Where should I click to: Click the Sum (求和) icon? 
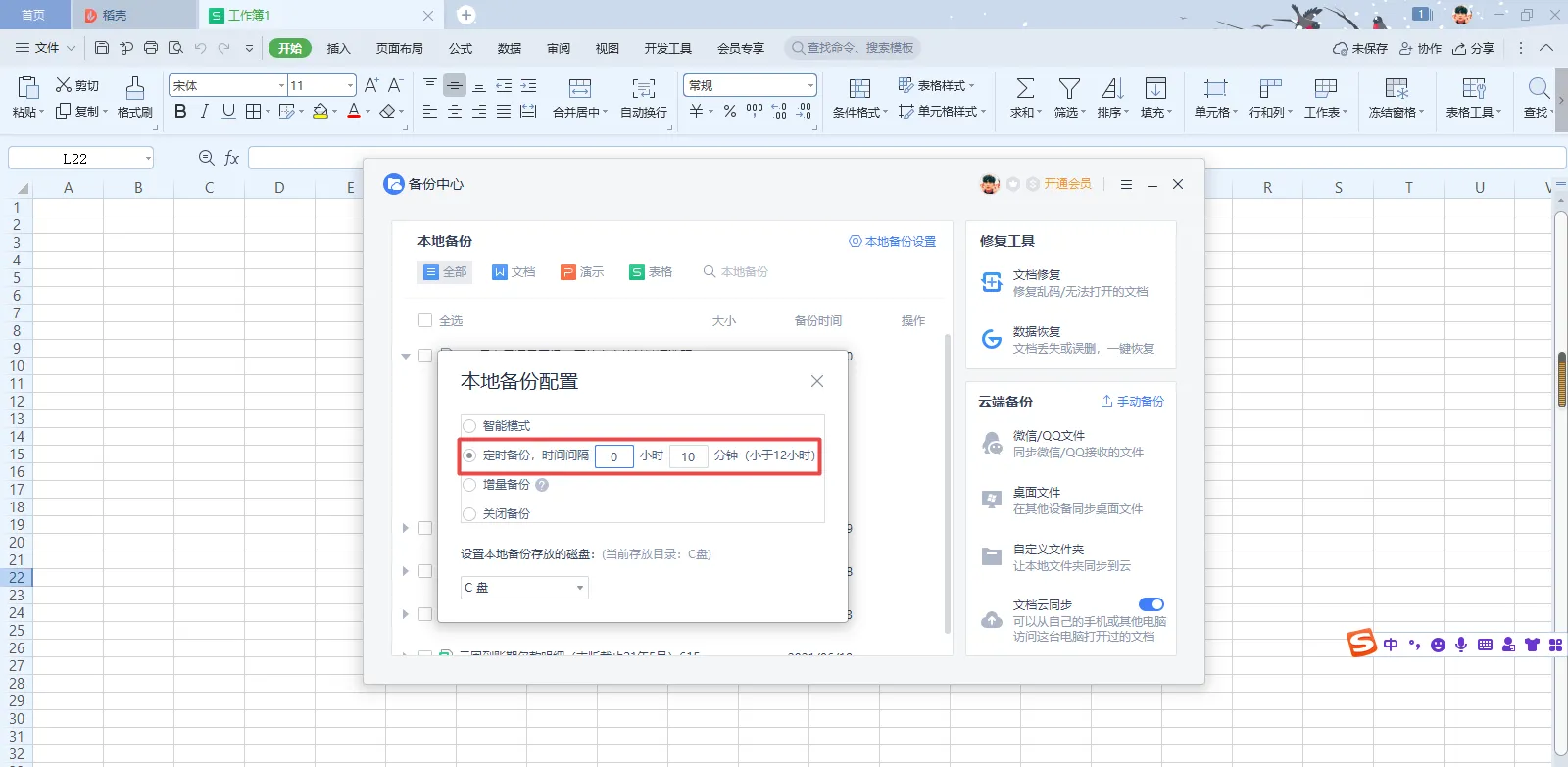(1025, 88)
